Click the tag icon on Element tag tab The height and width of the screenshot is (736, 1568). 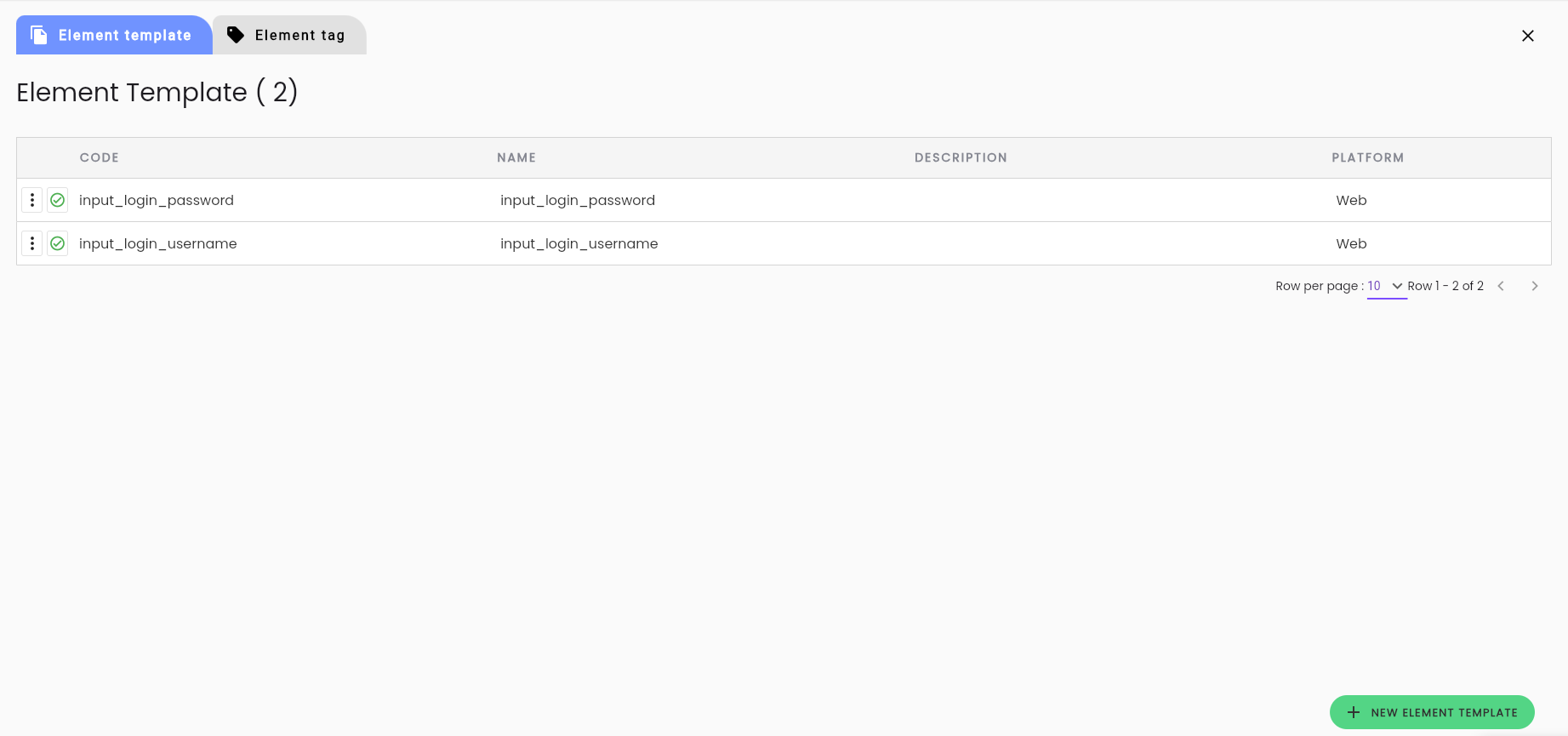pyautogui.click(x=236, y=35)
